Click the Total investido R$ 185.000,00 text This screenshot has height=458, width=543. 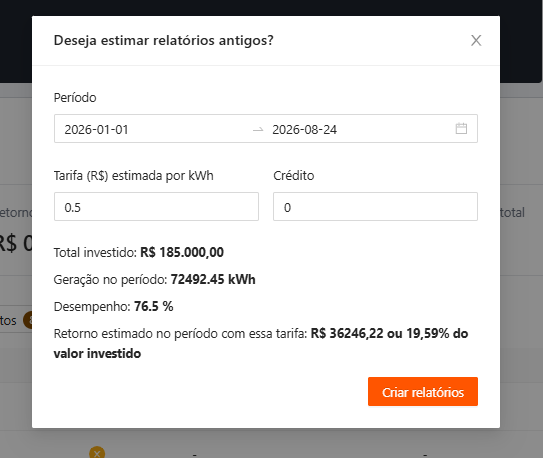tap(139, 252)
